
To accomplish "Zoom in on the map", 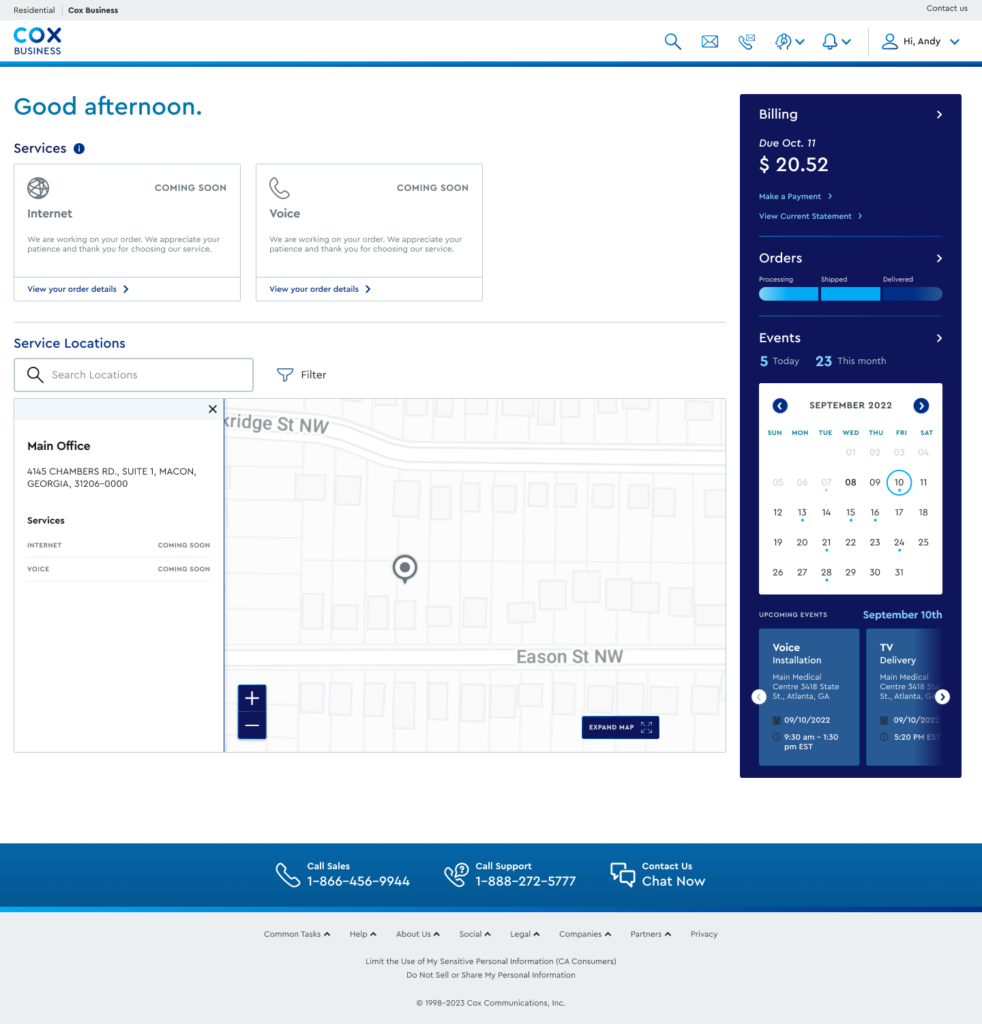I will pyautogui.click(x=252, y=698).
